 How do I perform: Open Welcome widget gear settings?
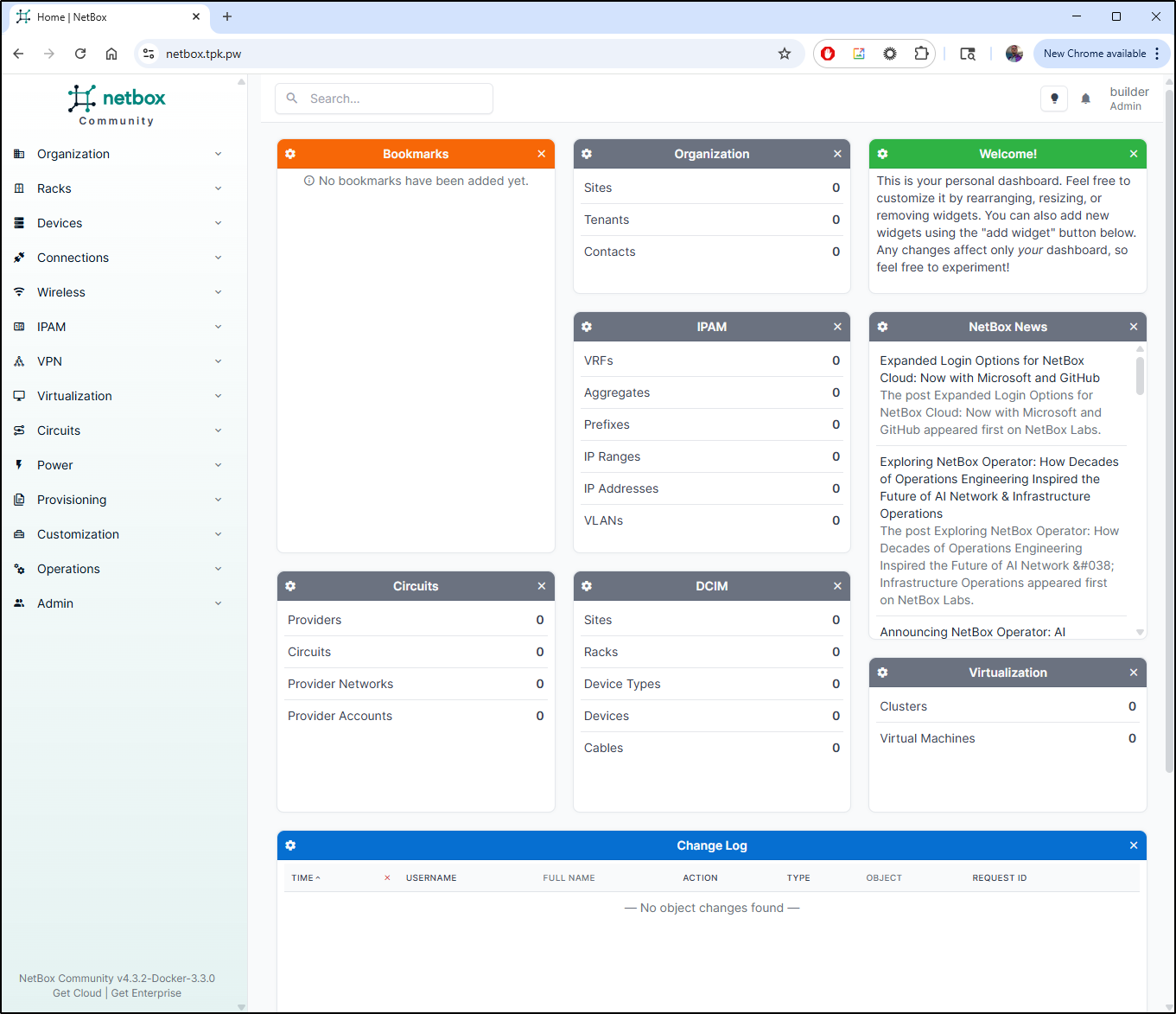(882, 154)
